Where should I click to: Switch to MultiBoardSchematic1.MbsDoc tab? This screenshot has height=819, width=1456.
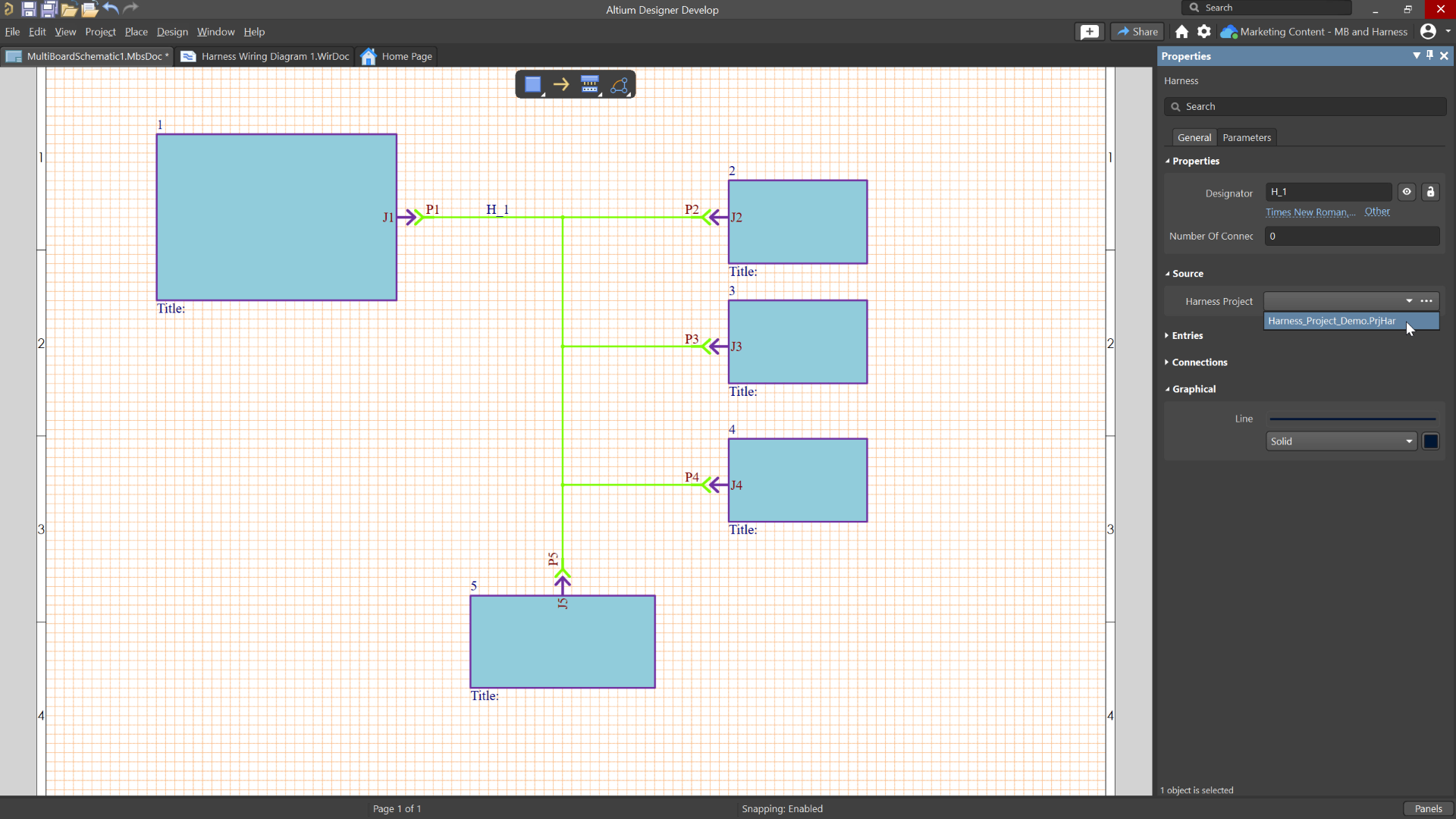[x=87, y=56]
